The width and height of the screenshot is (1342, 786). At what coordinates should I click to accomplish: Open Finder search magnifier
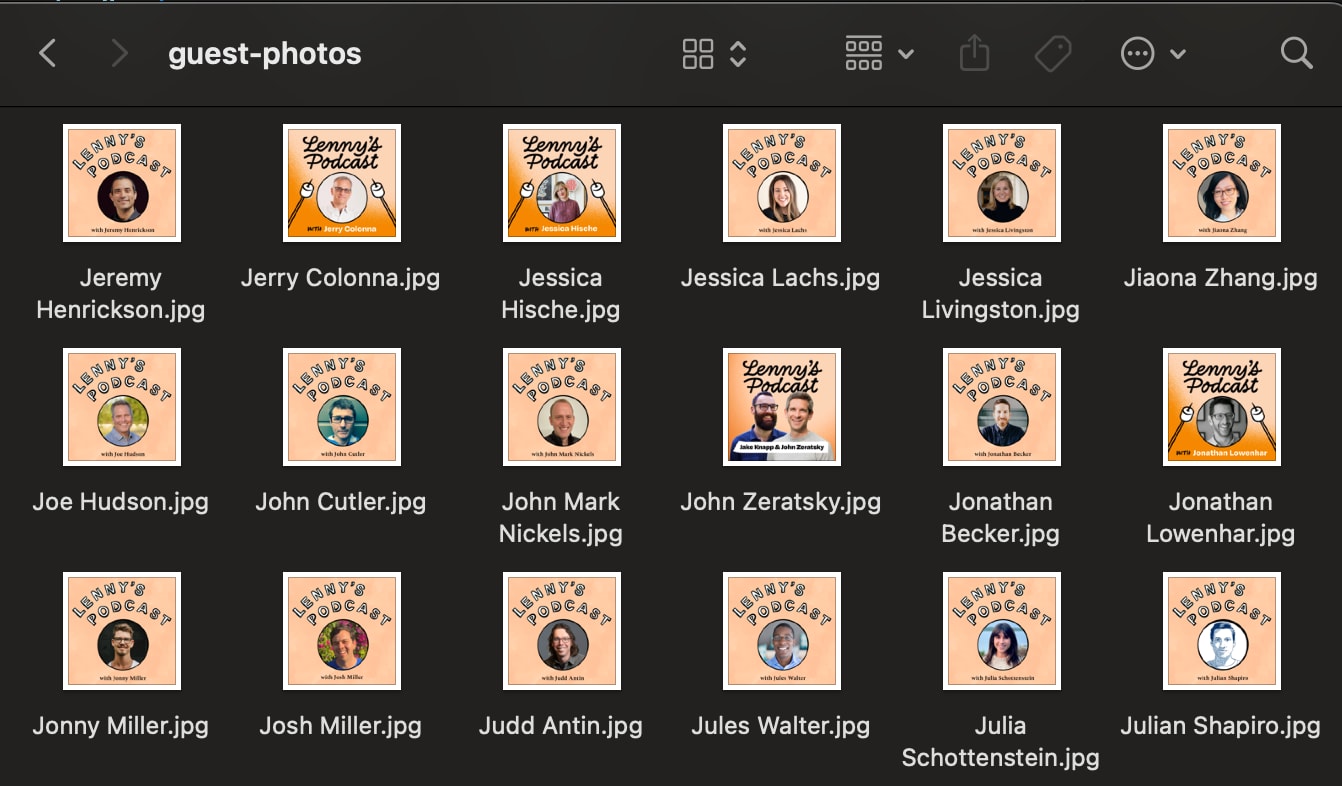(x=1296, y=53)
